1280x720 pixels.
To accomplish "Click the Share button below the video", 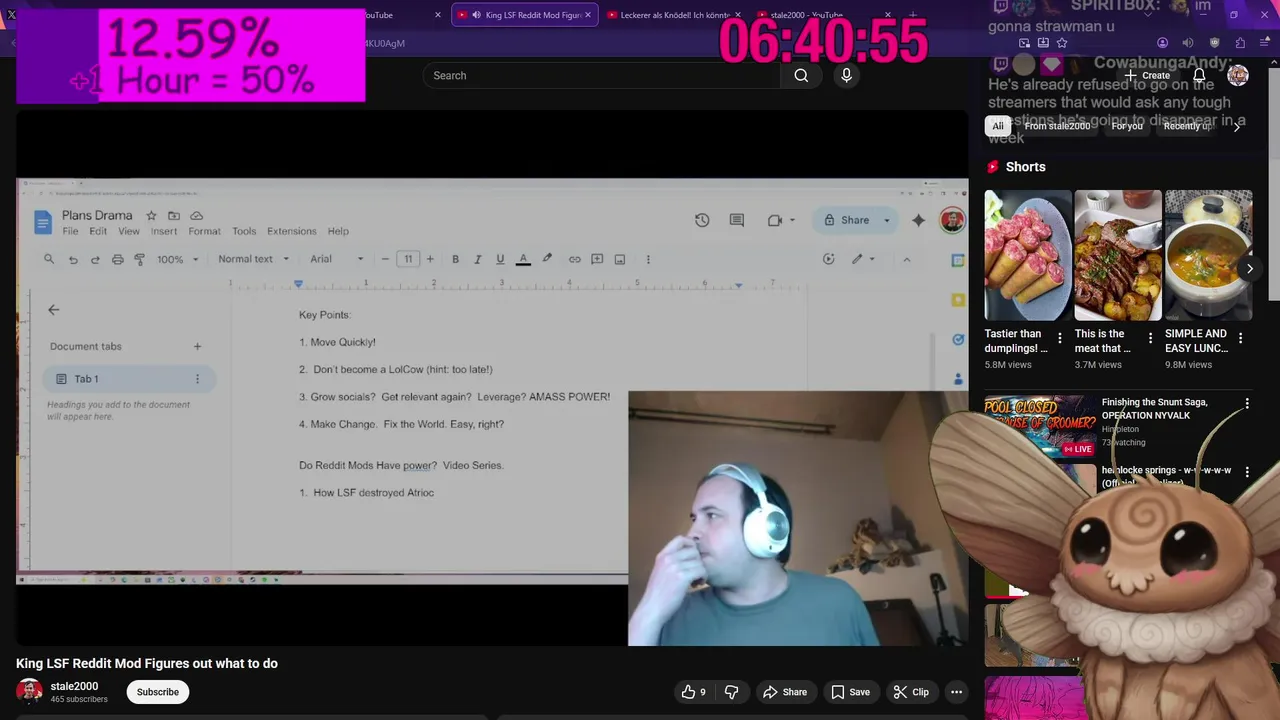I will click(785, 692).
